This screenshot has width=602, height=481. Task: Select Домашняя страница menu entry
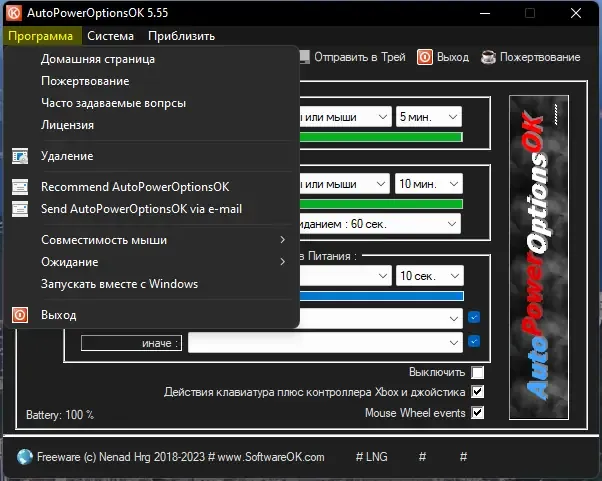click(x=151, y=59)
